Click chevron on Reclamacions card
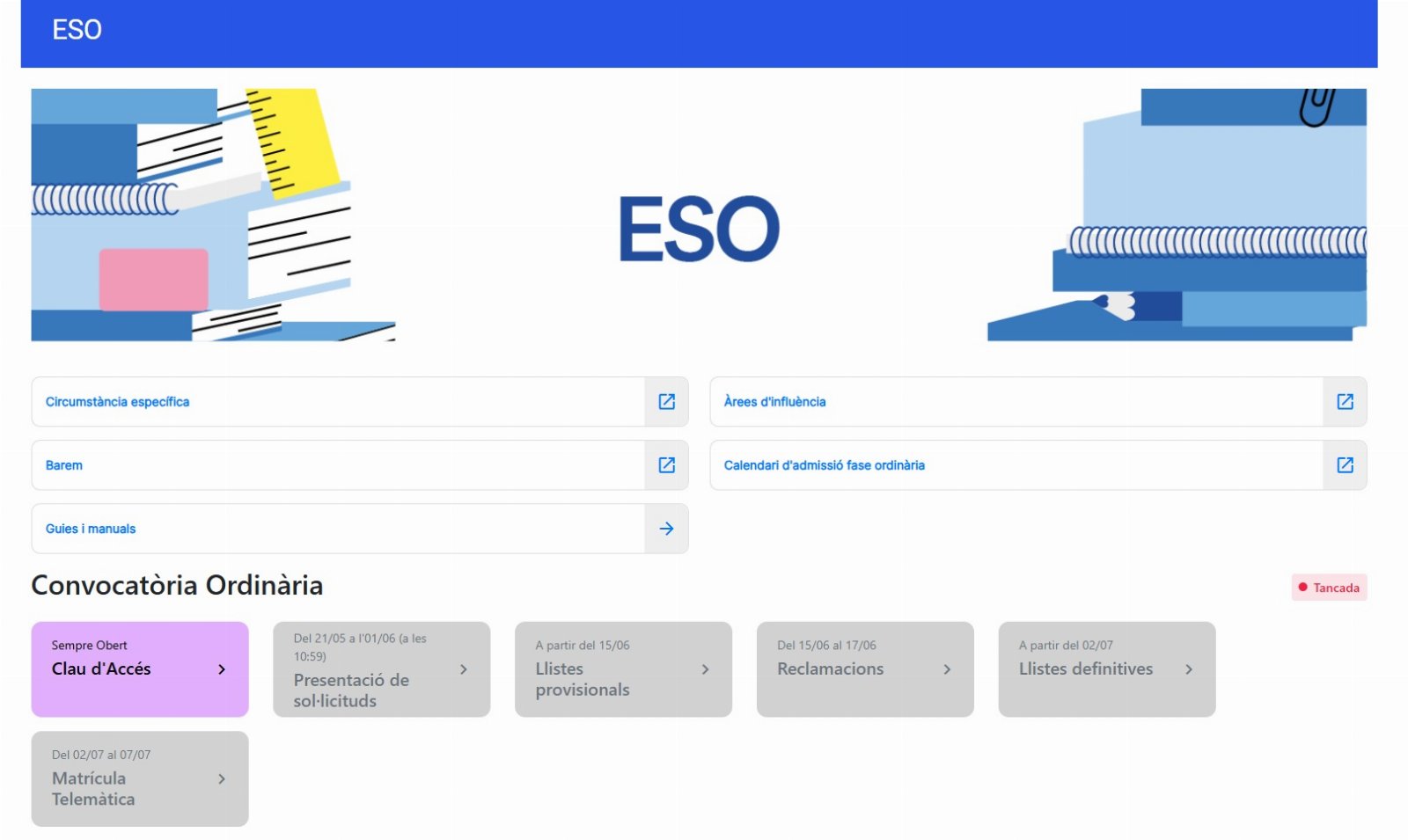The height and width of the screenshot is (840, 1408). [x=947, y=669]
